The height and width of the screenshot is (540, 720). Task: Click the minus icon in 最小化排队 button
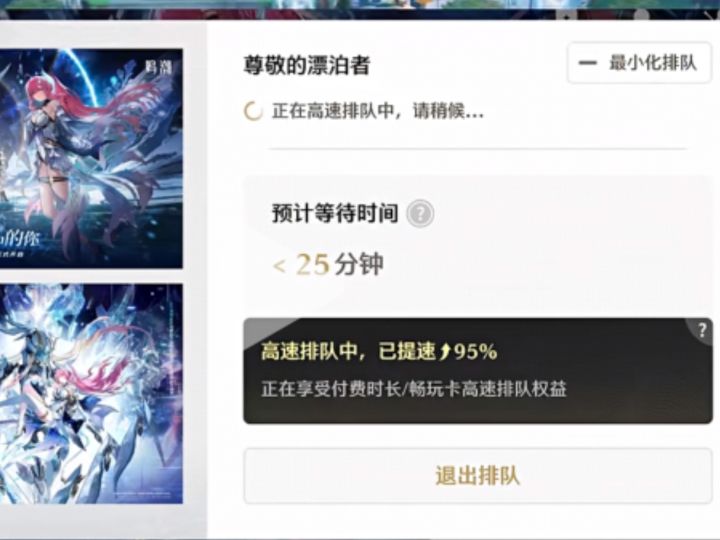pos(587,63)
